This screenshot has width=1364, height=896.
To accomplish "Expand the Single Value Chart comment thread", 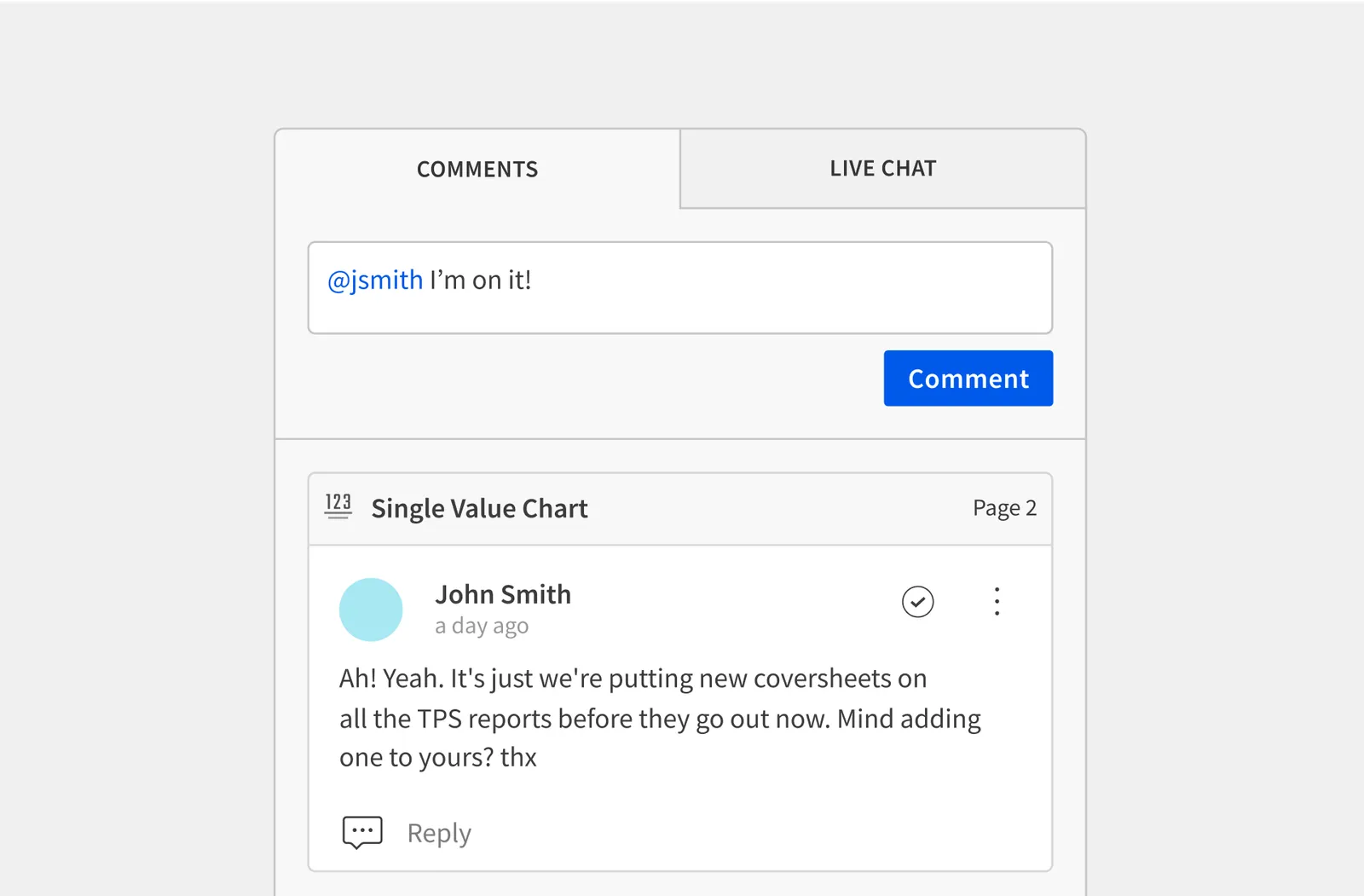I will (480, 508).
